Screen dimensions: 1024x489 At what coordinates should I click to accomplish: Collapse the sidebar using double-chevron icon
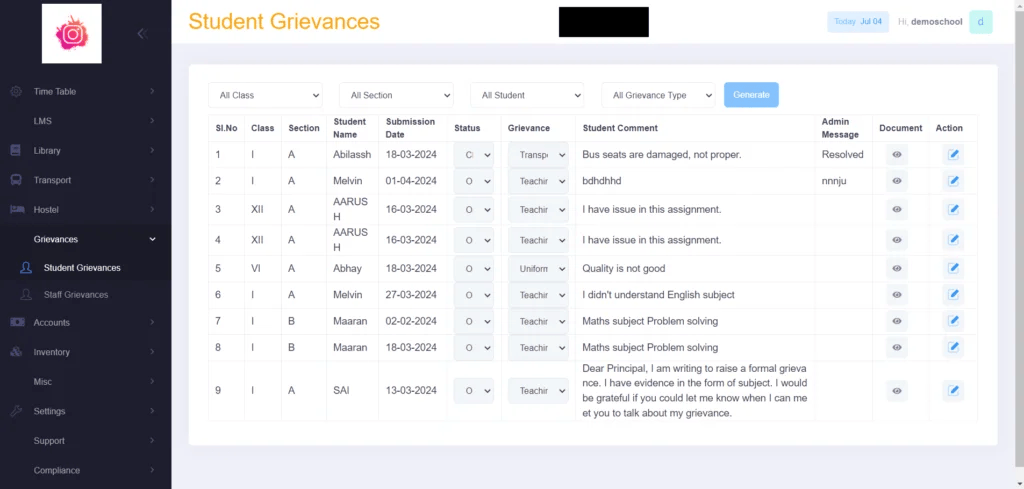coord(142,34)
